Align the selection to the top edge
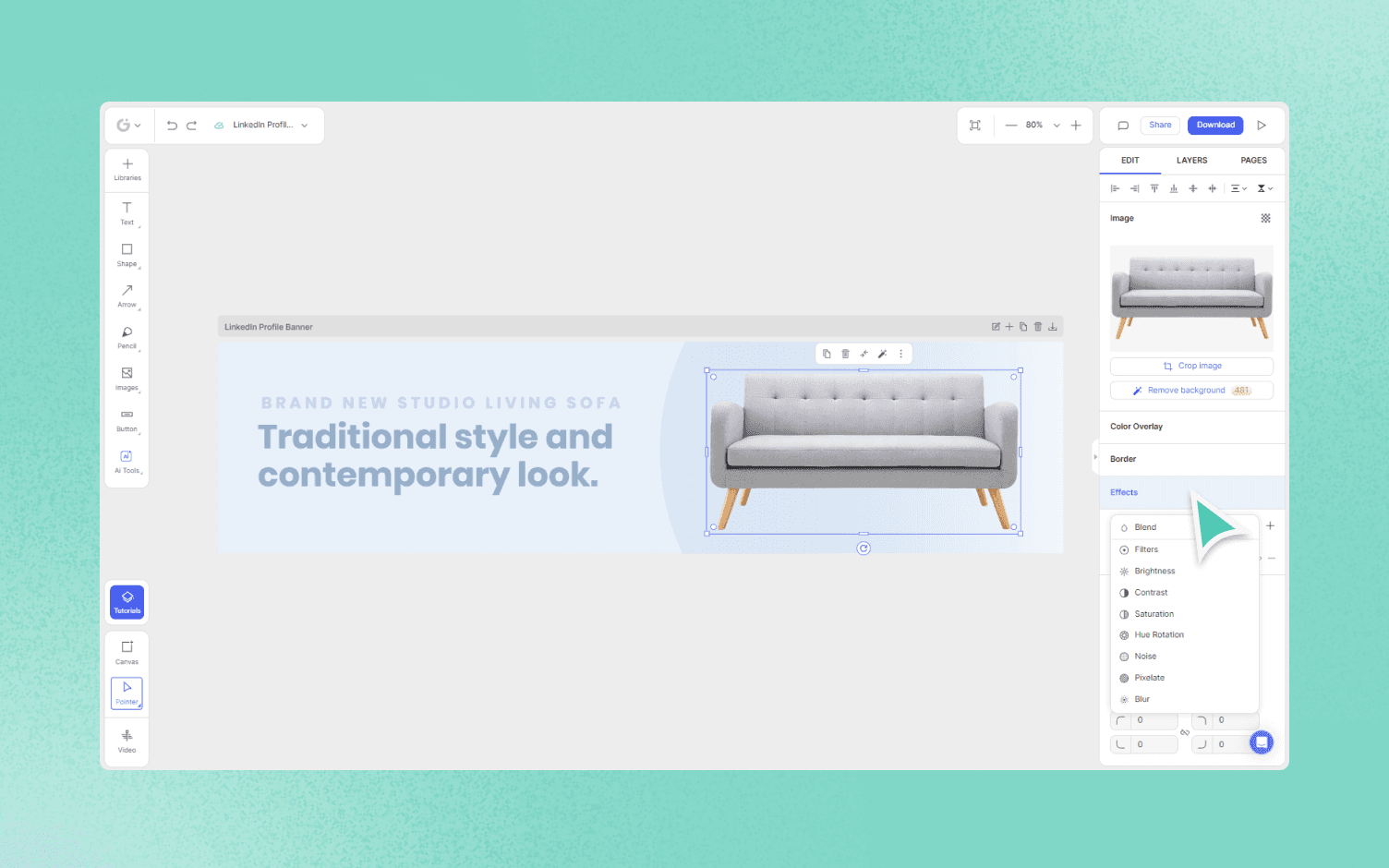1389x868 pixels. pos(1154,188)
